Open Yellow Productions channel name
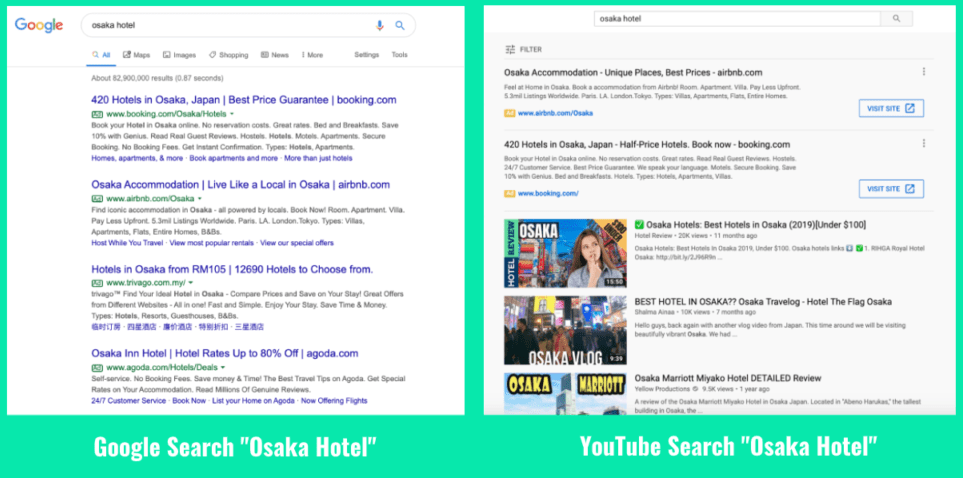963x478 pixels. point(662,389)
